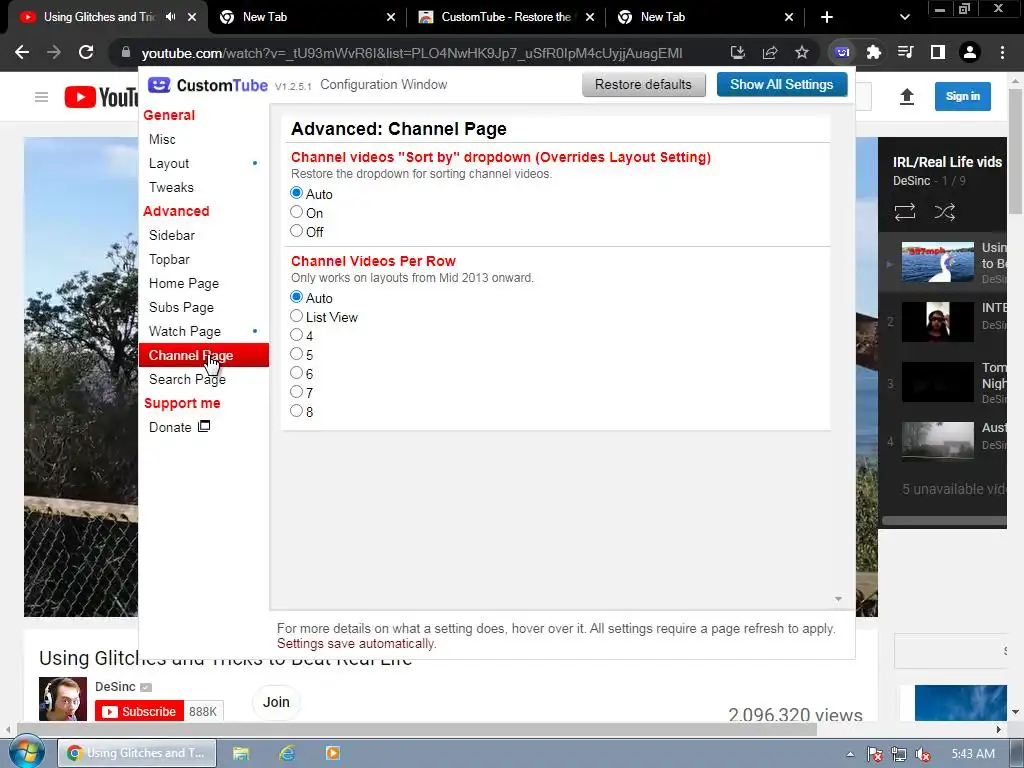Choose 5 videos per row

click(x=296, y=353)
